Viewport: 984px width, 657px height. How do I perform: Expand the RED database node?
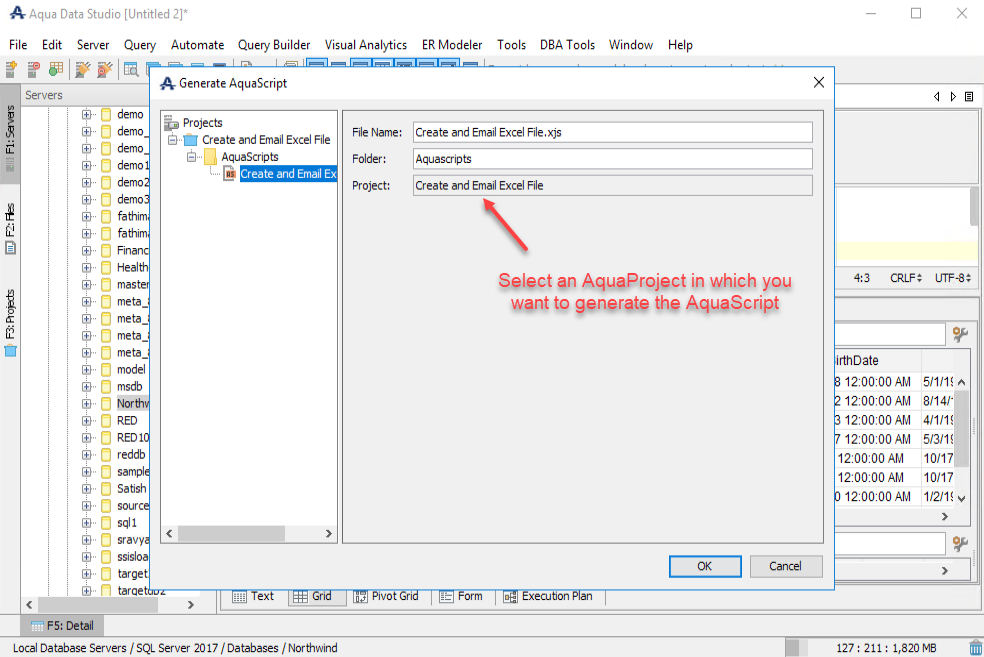tap(87, 420)
